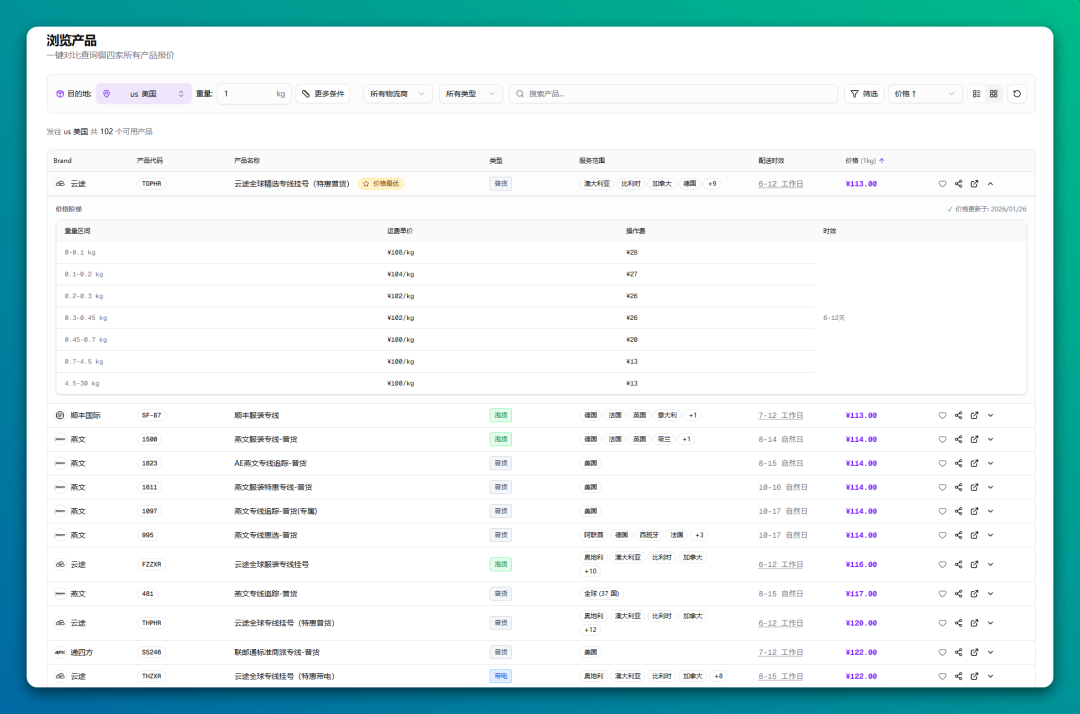Sort by the 价格 (1kg) column header
The image size is (1080, 714).
(x=864, y=160)
